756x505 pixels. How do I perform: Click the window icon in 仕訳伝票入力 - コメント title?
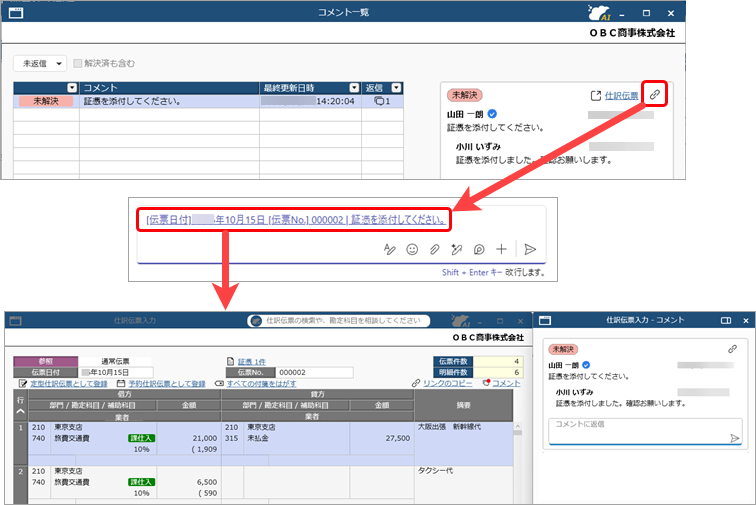point(545,320)
